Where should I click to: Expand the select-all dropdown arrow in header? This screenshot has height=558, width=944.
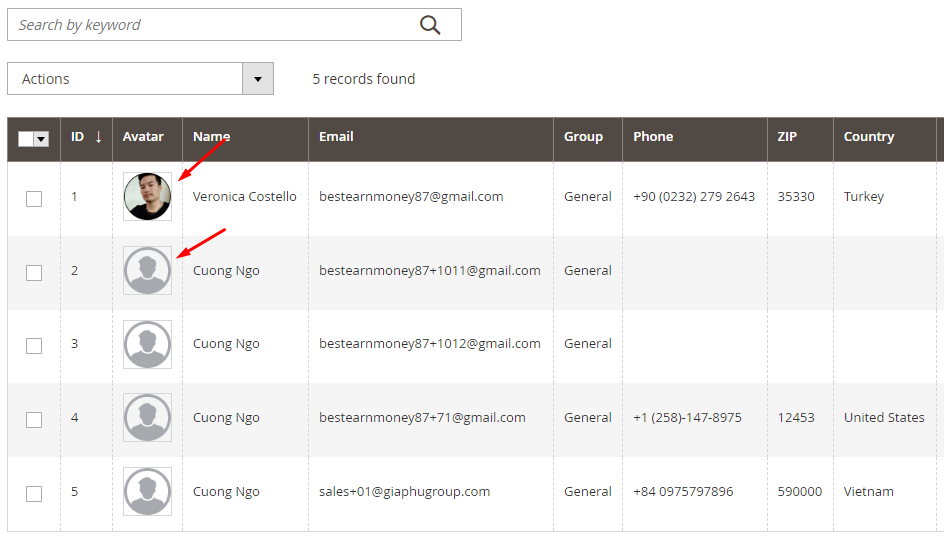(x=42, y=140)
